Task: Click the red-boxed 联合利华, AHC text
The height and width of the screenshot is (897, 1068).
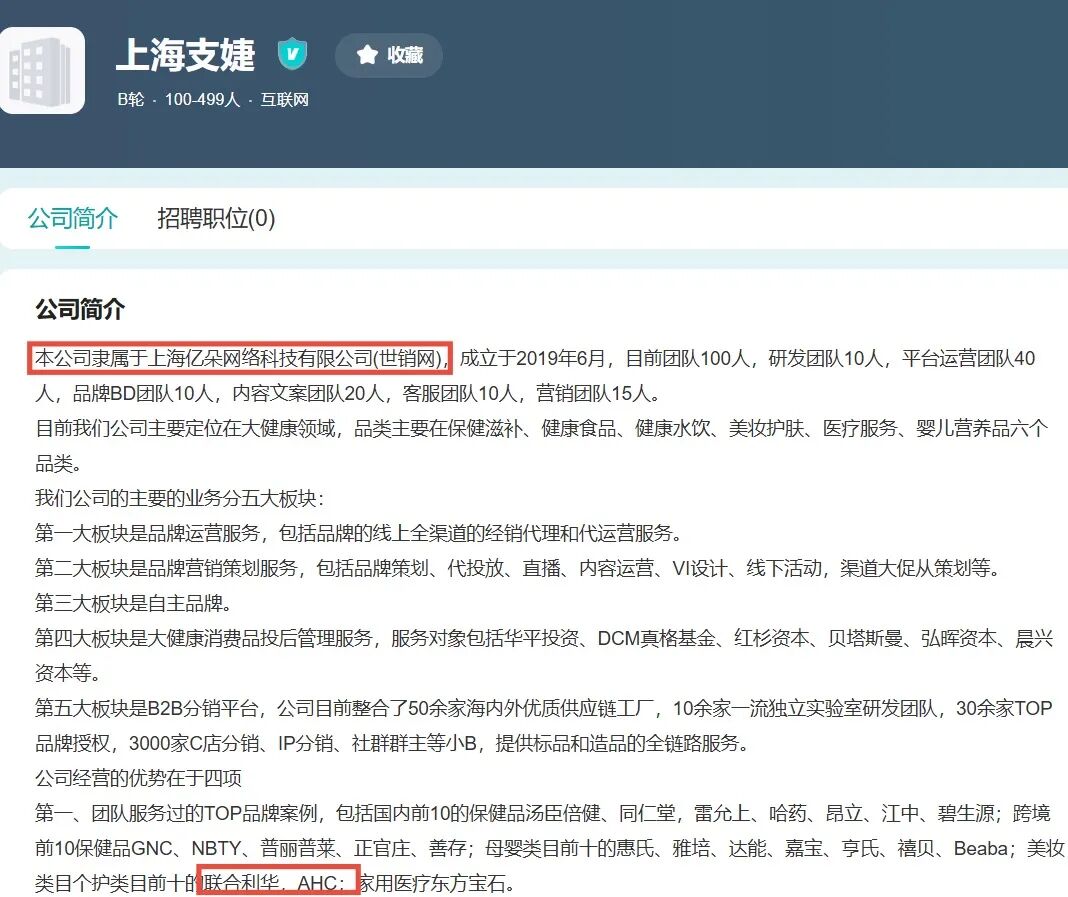Action: coord(277,881)
